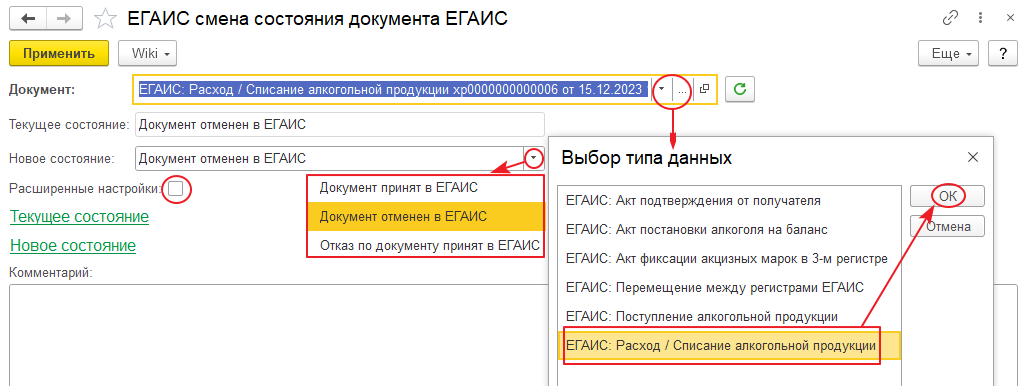This screenshot has width=1025, height=386.
Task: Confirm type selection with OK
Action: (x=947, y=196)
